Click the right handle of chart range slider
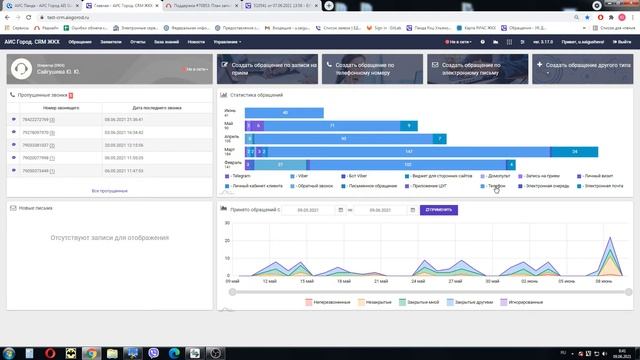The width and height of the screenshot is (640, 360). tap(629, 292)
